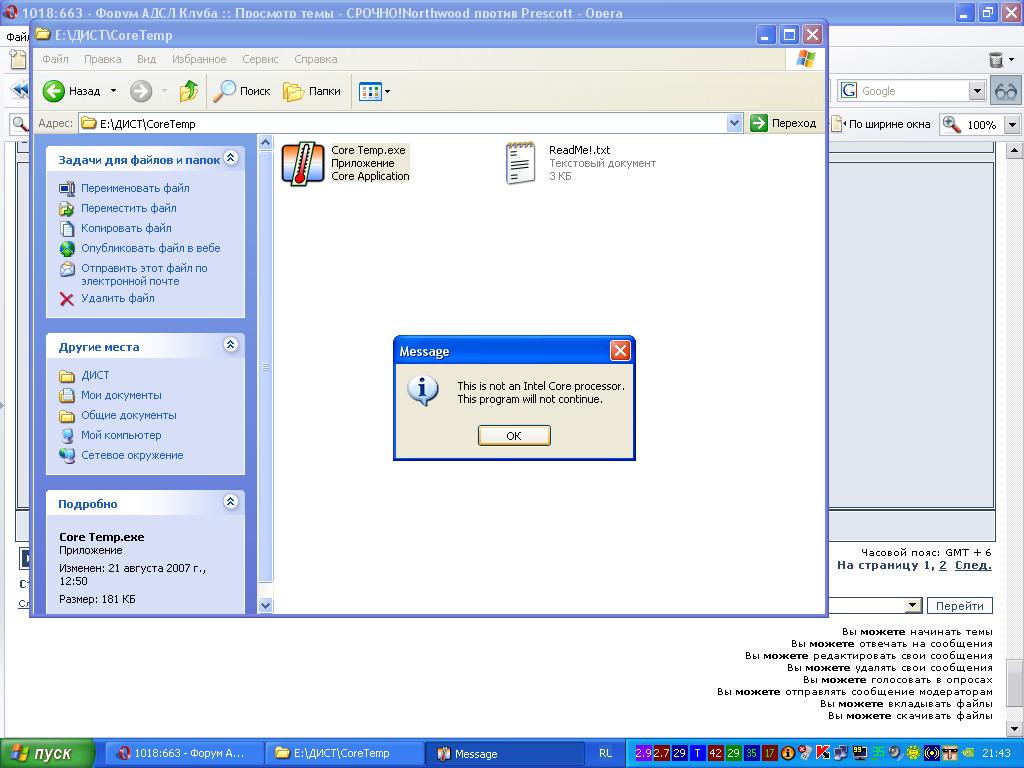
Task: Toggle the Folders pane button
Action: 312,91
